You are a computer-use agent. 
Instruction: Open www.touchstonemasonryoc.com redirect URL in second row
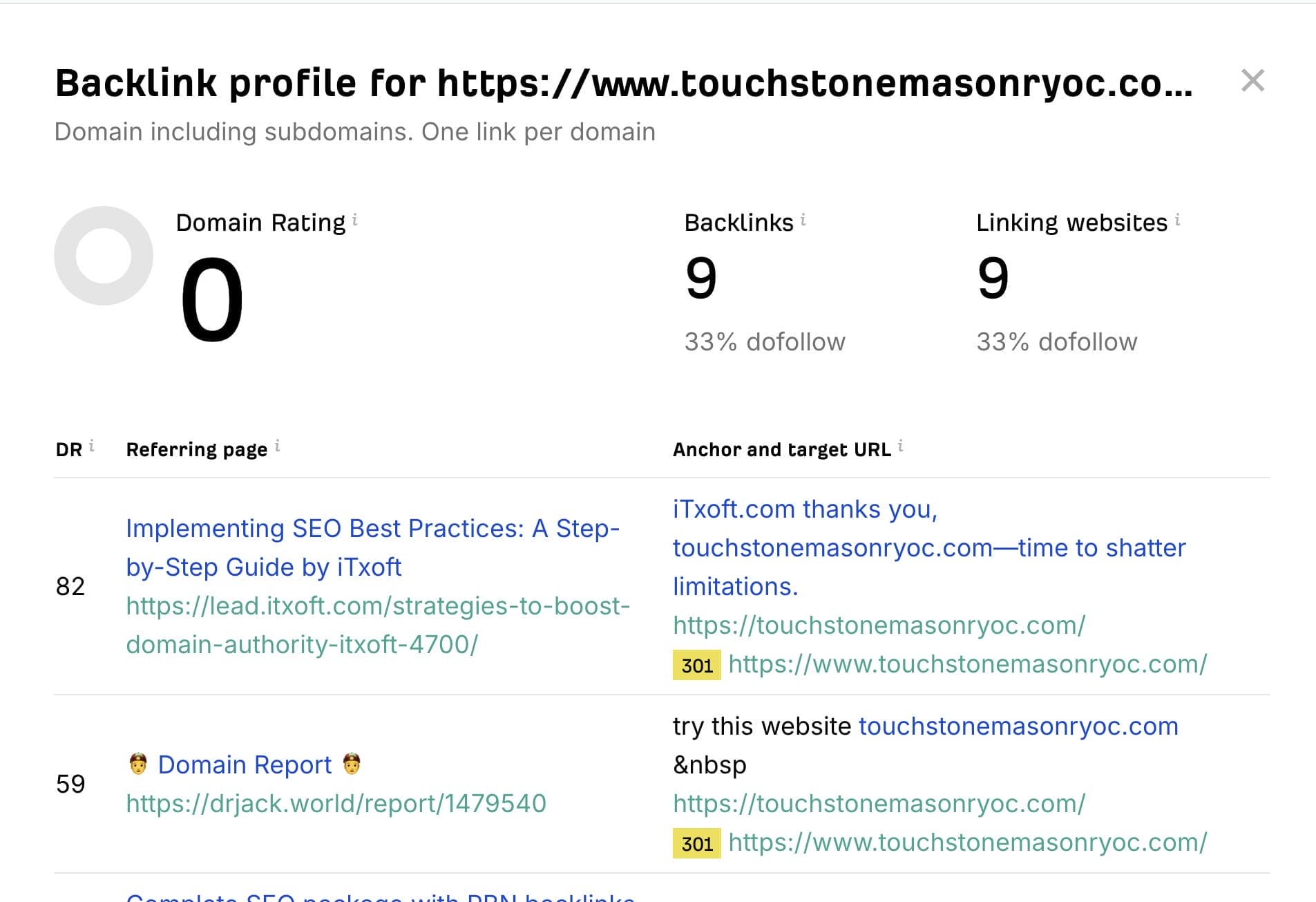pyautogui.click(x=967, y=843)
